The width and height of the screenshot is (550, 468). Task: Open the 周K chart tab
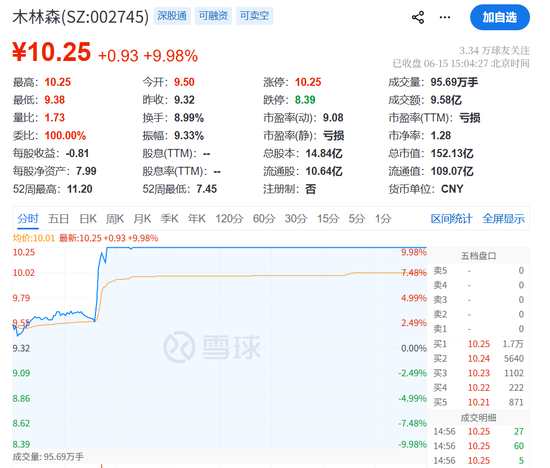(115, 219)
